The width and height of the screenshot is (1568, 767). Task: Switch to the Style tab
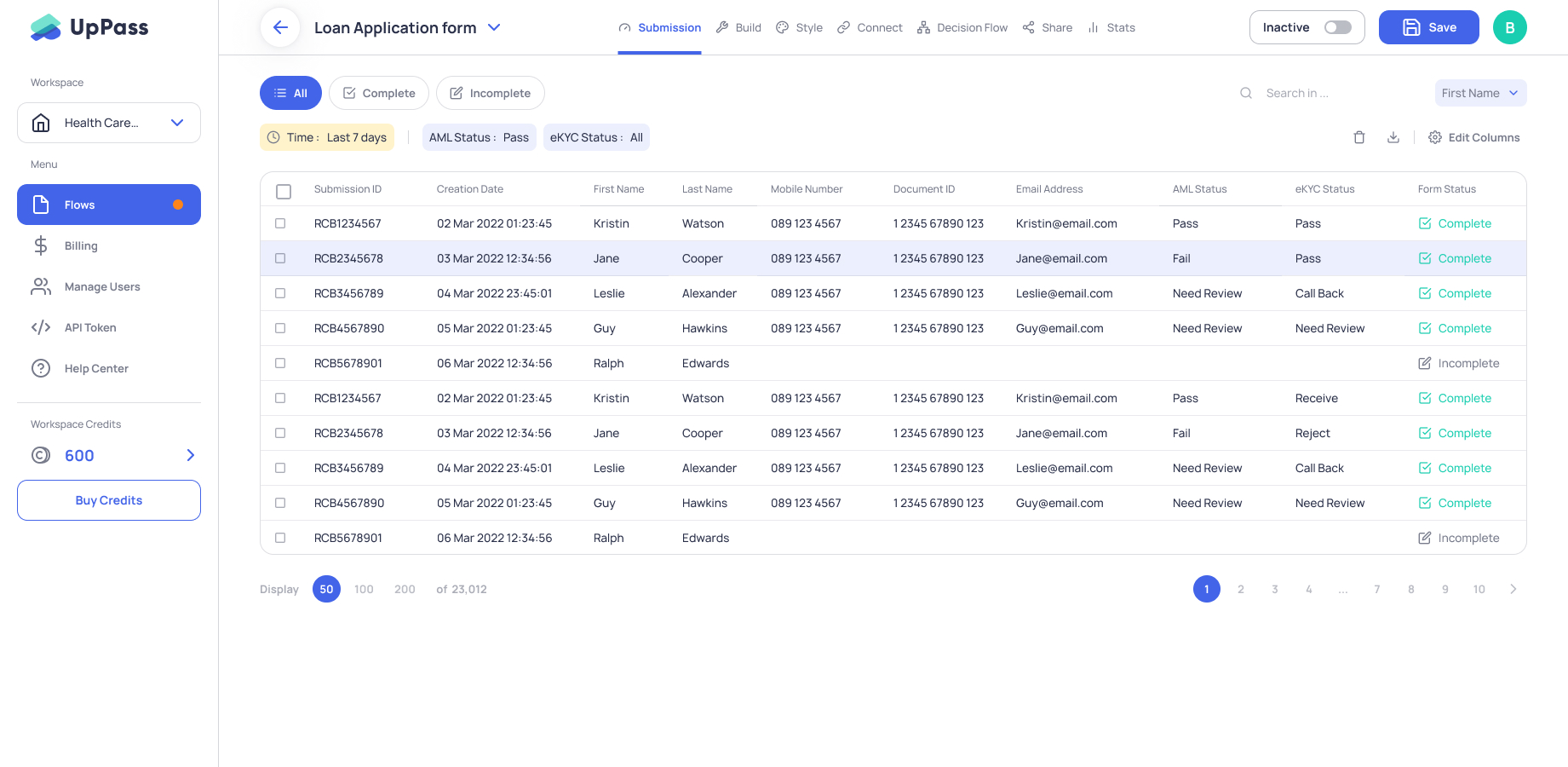click(x=799, y=27)
